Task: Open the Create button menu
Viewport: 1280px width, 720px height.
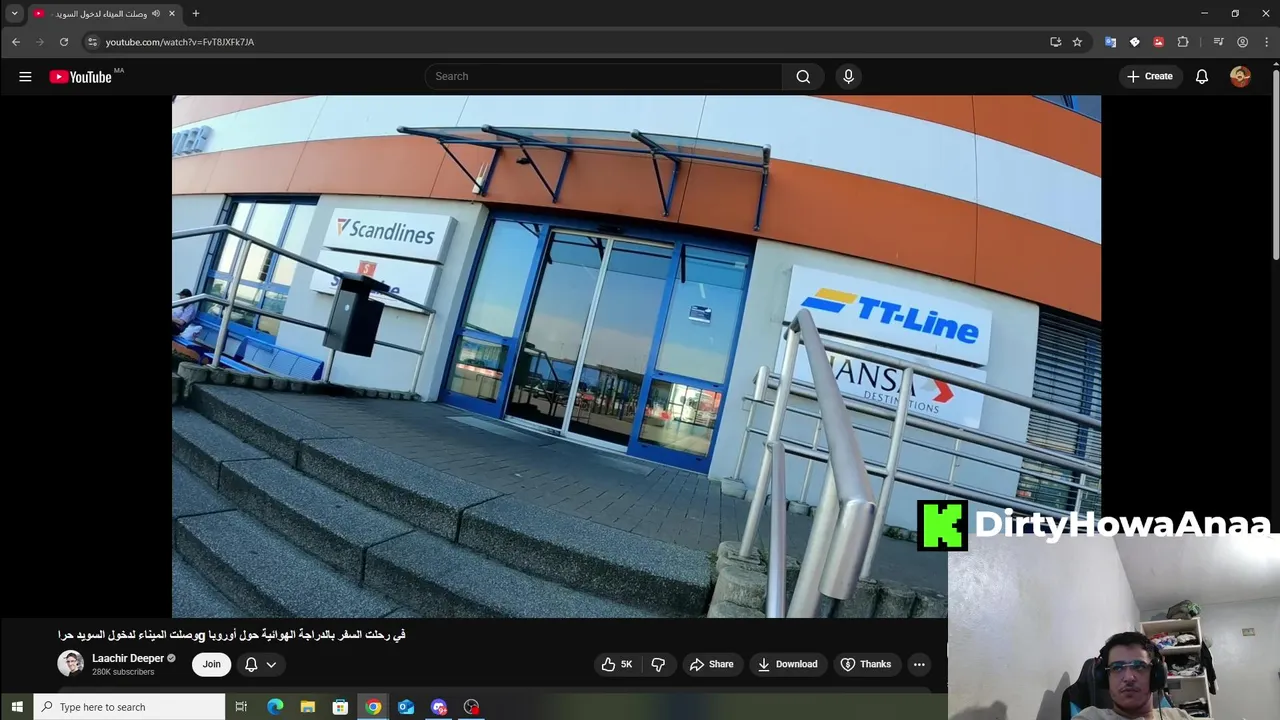Action: [1150, 76]
